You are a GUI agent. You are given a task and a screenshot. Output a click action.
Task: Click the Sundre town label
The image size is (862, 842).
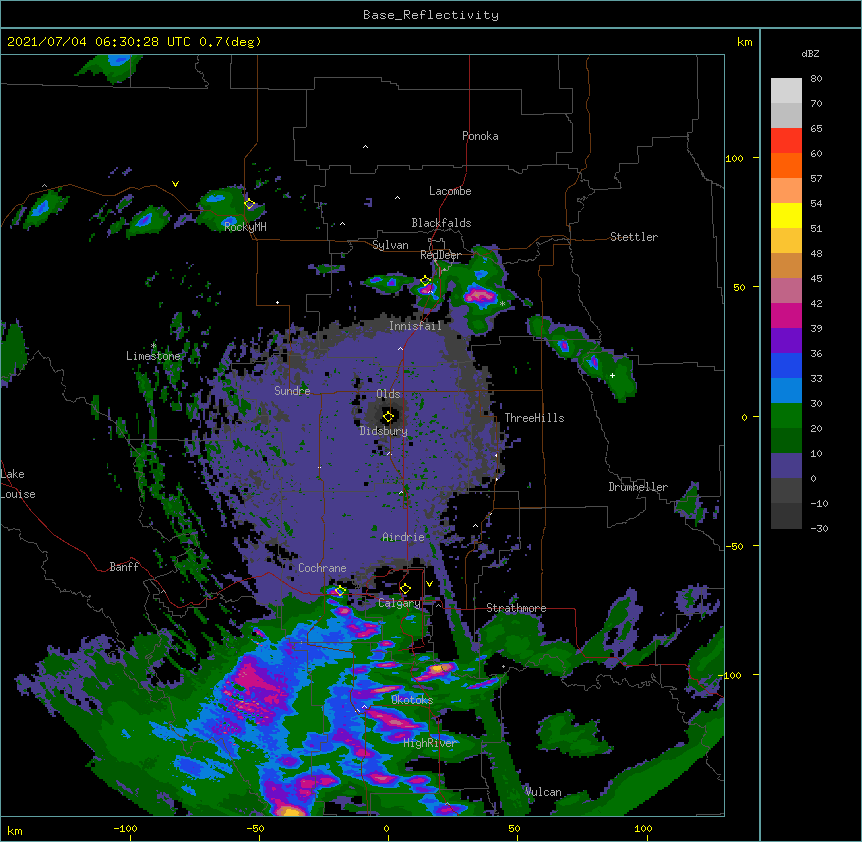click(x=292, y=391)
